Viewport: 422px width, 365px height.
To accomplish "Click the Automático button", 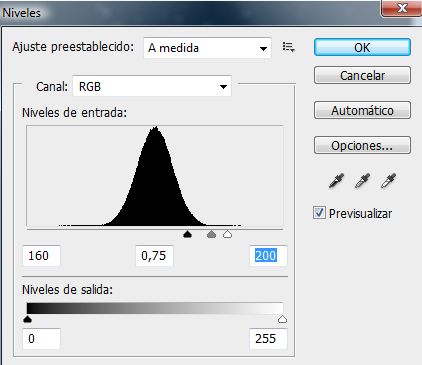I will tap(362, 110).
